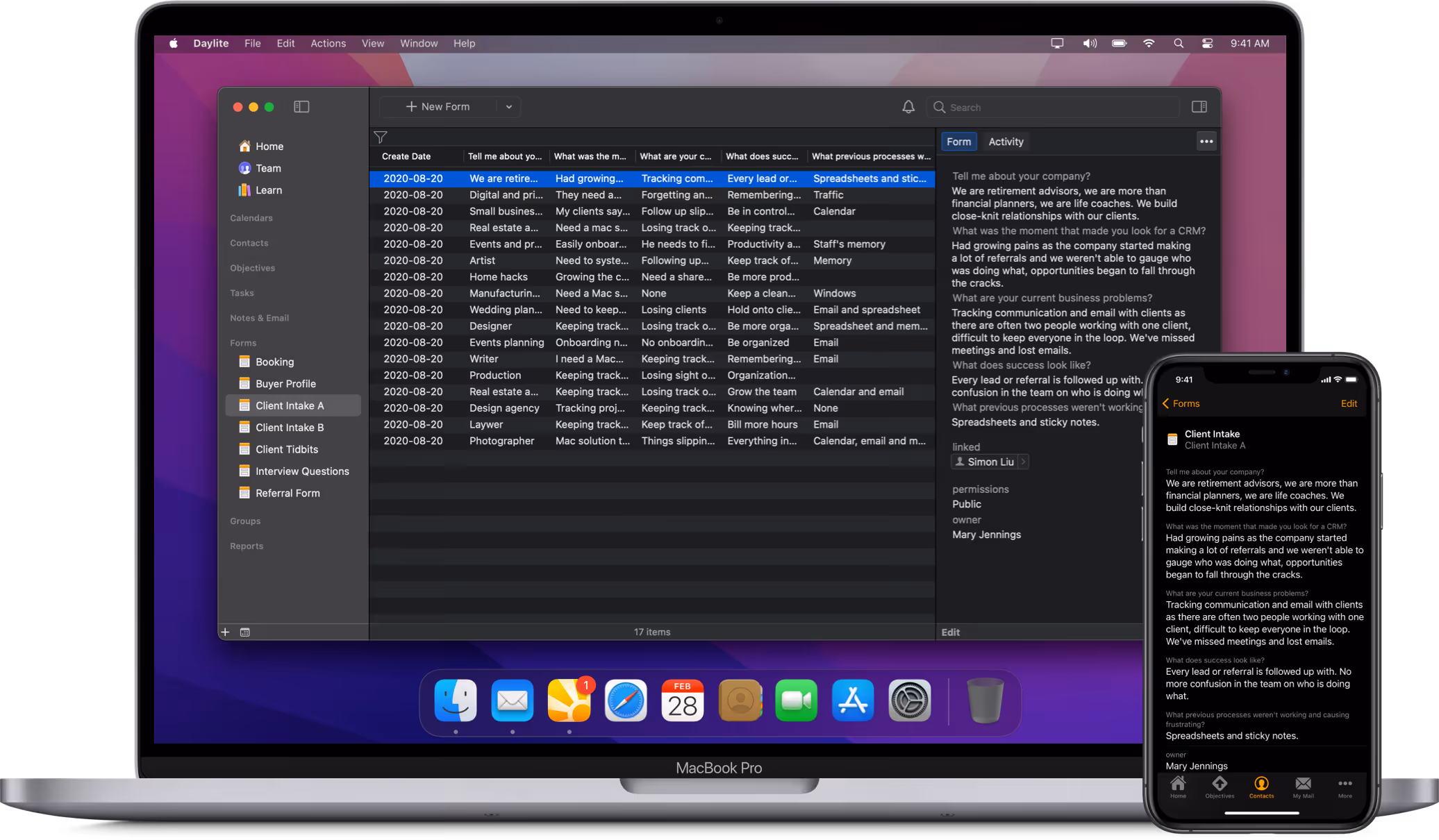This screenshot has width=1439, height=840.
Task: Toggle the right details panel icon
Action: coord(1199,107)
